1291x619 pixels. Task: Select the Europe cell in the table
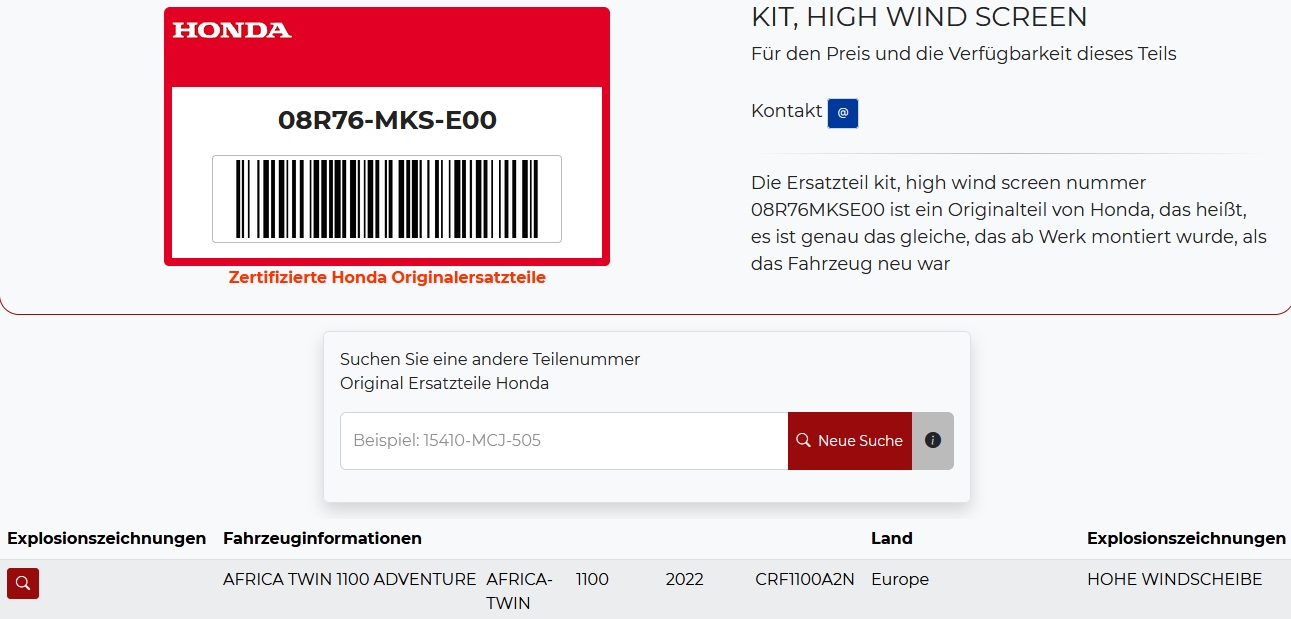(899, 579)
